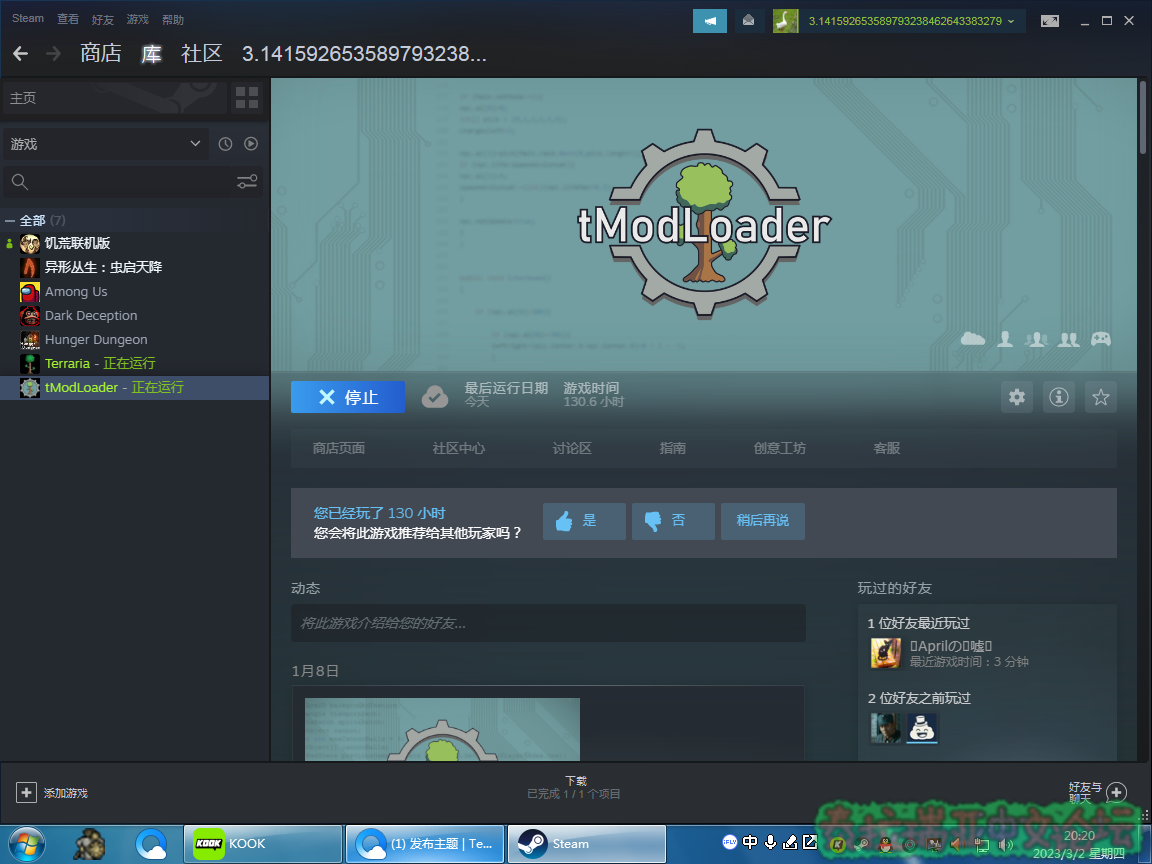
Task: Open the 帮助 menu
Action: pos(173,19)
